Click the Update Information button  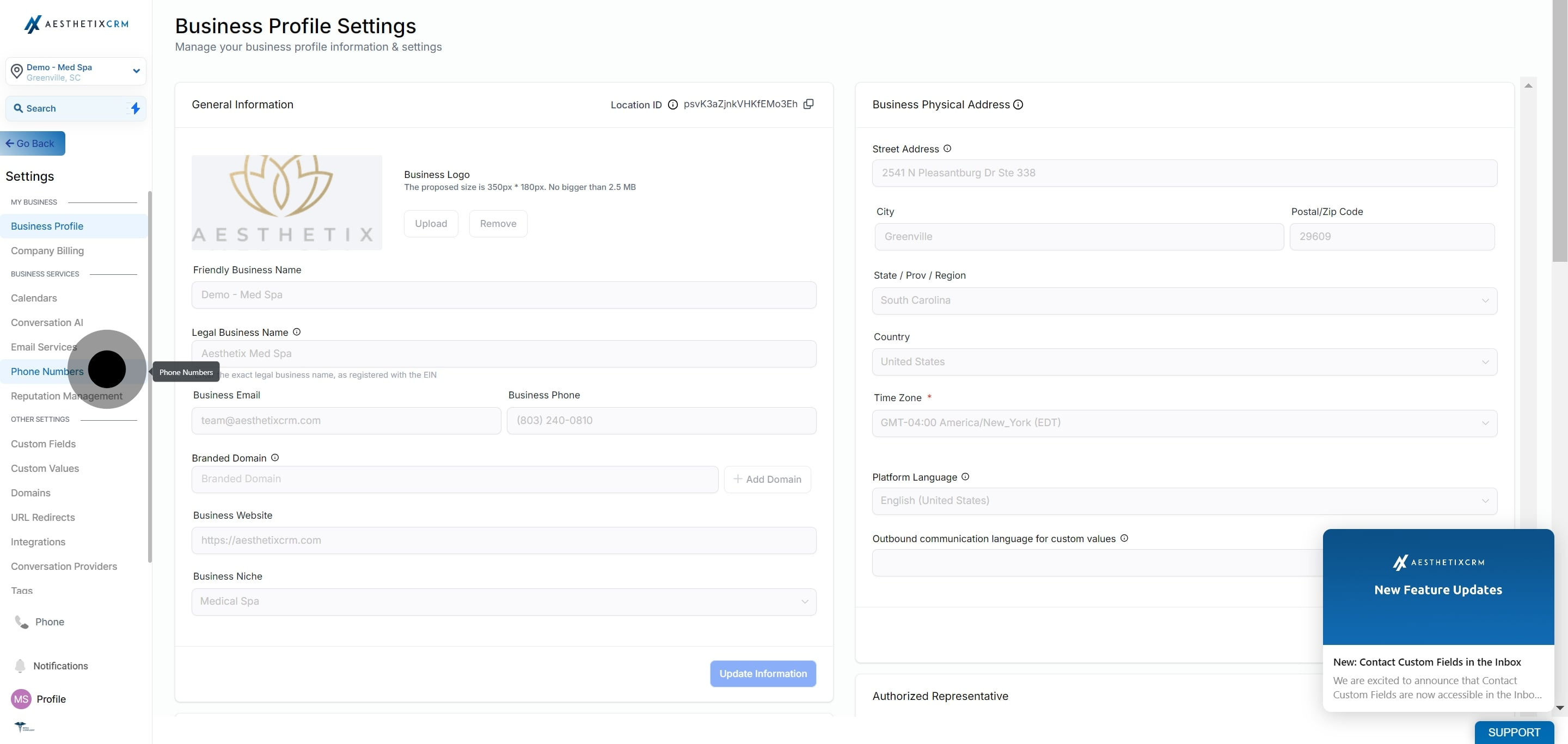tap(763, 673)
